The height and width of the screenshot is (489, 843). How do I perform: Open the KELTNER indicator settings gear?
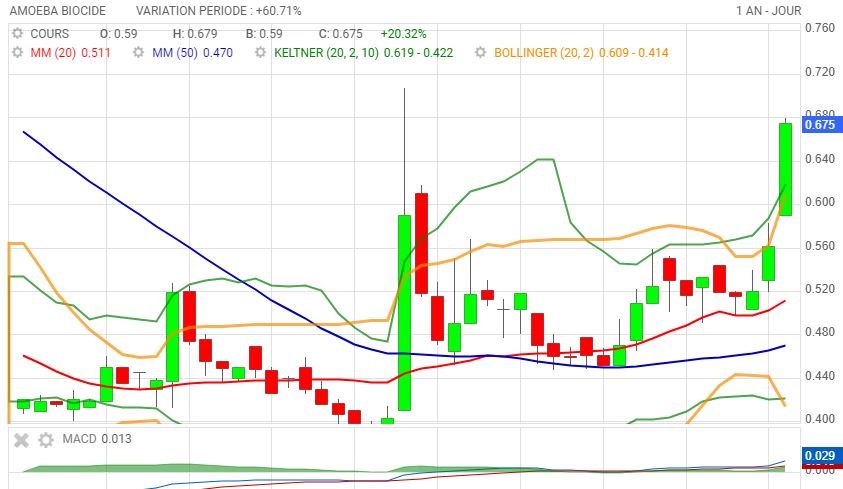click(261, 53)
